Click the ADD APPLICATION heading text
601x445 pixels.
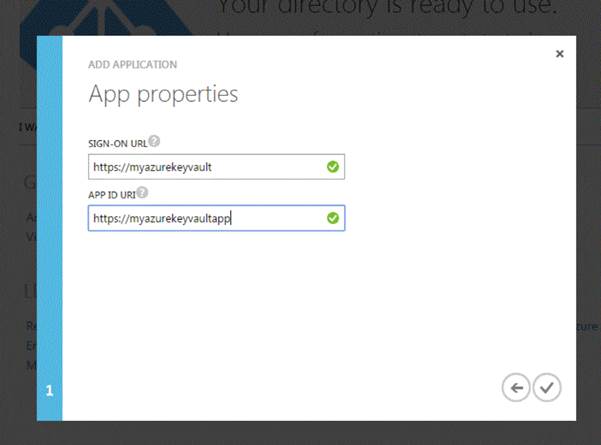(133, 64)
